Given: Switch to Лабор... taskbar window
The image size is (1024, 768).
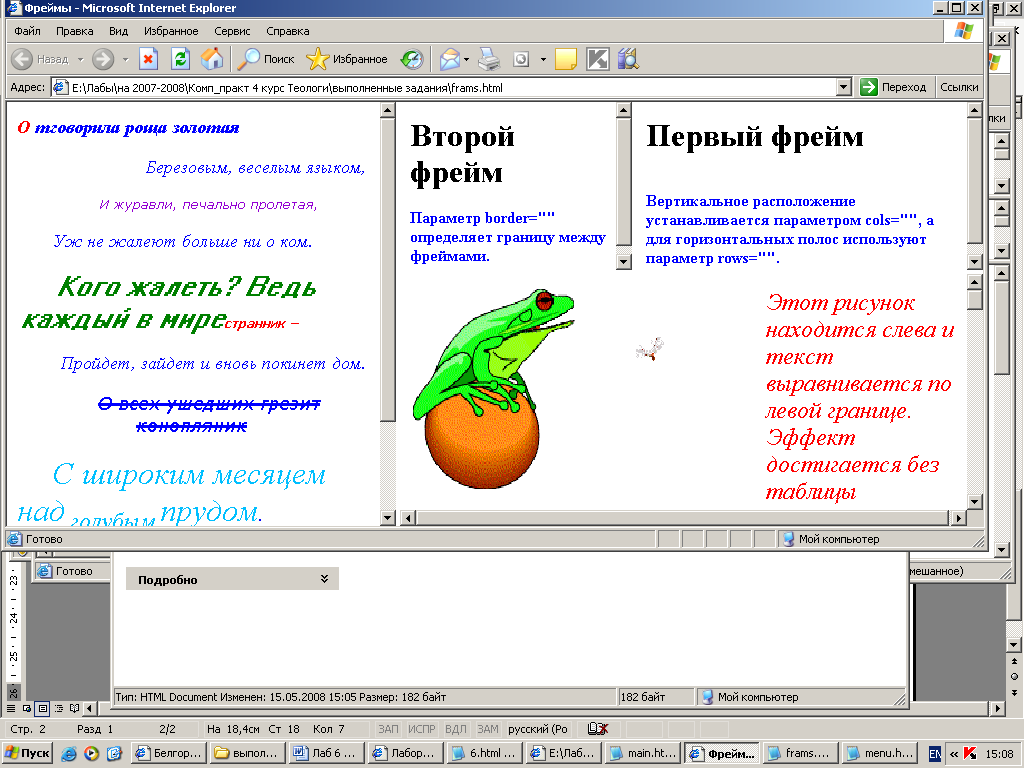Looking at the screenshot, I should click(x=405, y=753).
